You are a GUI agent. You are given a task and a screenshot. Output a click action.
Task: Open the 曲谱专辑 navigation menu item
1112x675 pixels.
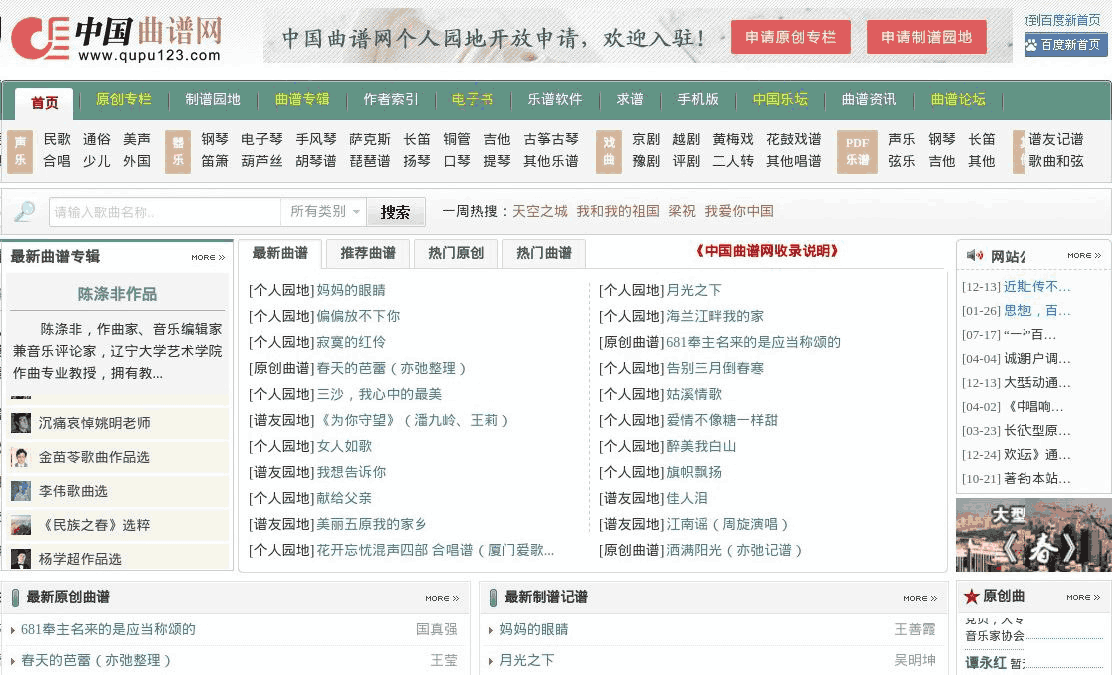pos(302,100)
